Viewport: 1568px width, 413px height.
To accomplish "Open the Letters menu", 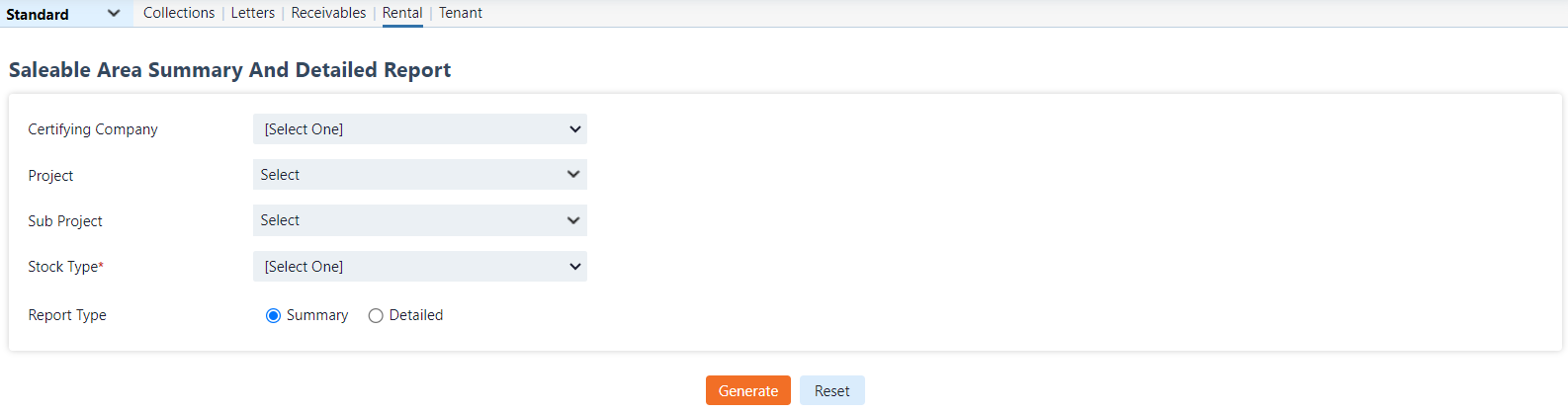I will (x=253, y=13).
